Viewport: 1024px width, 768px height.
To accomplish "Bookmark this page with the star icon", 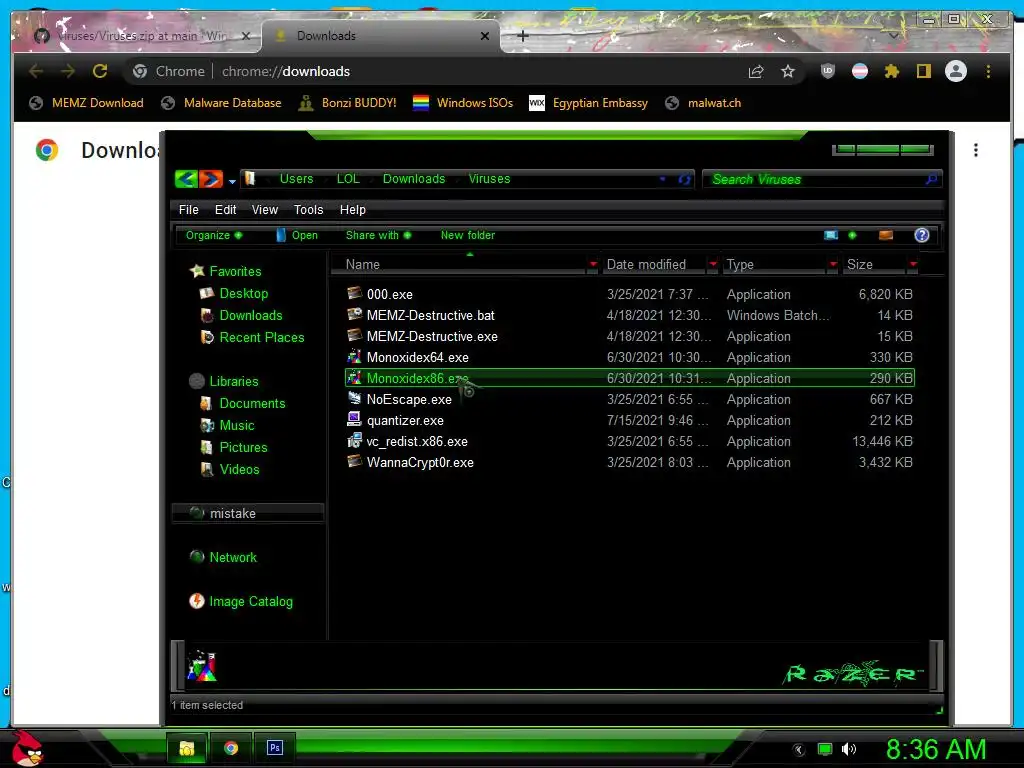I will (x=788, y=71).
